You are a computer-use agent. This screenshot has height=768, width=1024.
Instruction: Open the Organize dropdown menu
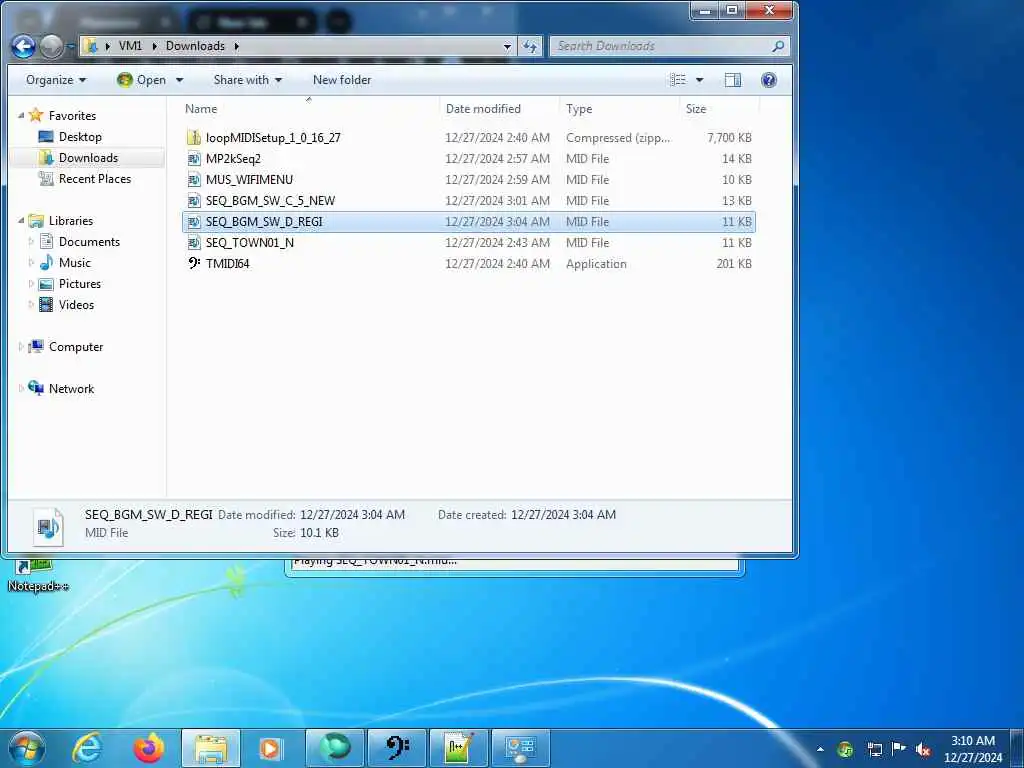(x=56, y=80)
